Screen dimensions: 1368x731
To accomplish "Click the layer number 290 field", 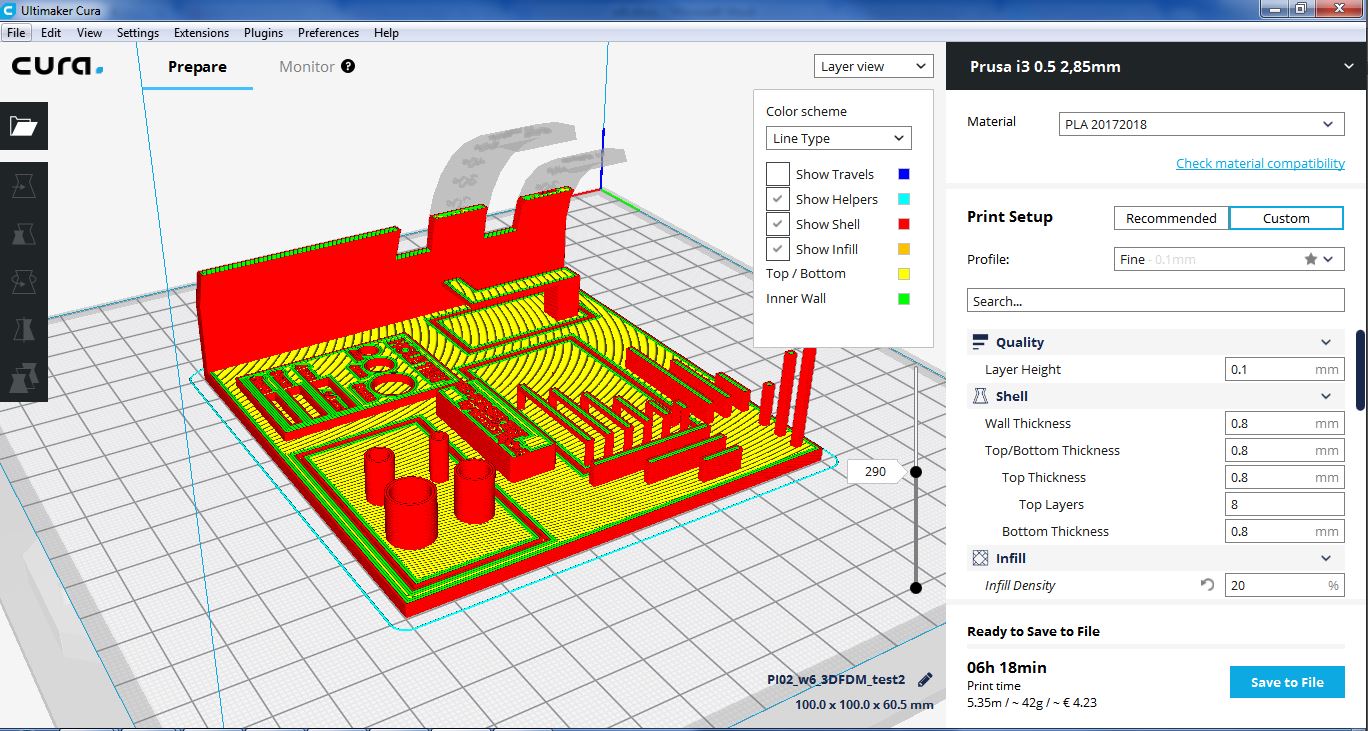I will pyautogui.click(x=875, y=471).
